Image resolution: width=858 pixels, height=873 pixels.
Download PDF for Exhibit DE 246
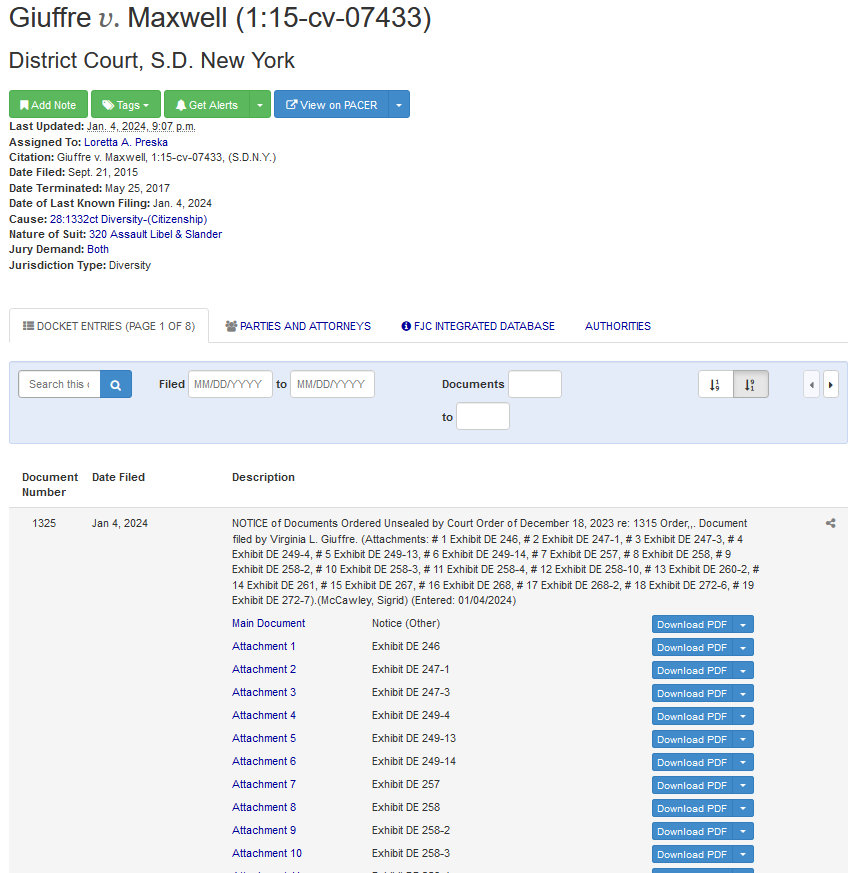pyautogui.click(x=692, y=647)
